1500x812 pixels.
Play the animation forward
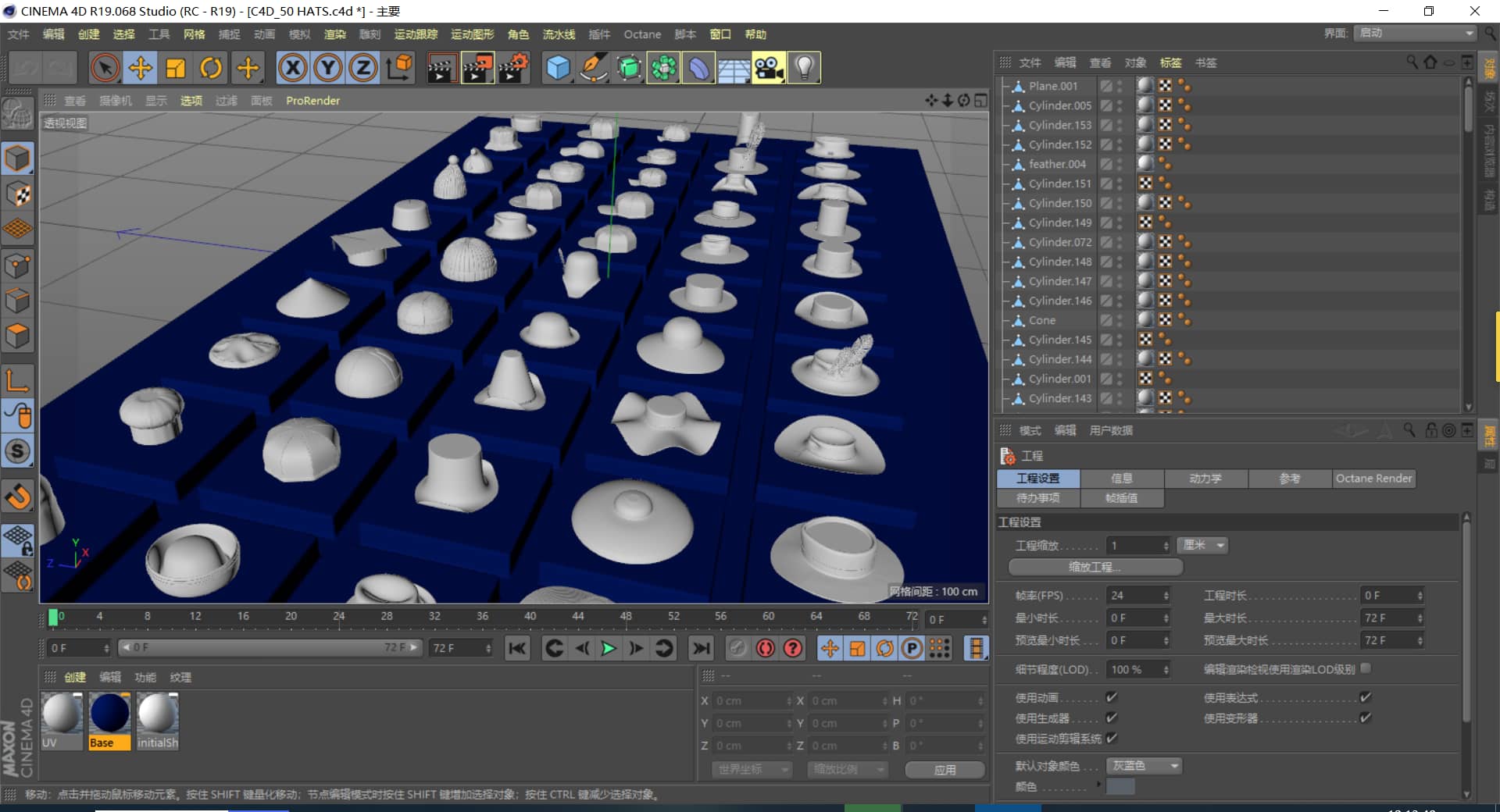coord(609,648)
